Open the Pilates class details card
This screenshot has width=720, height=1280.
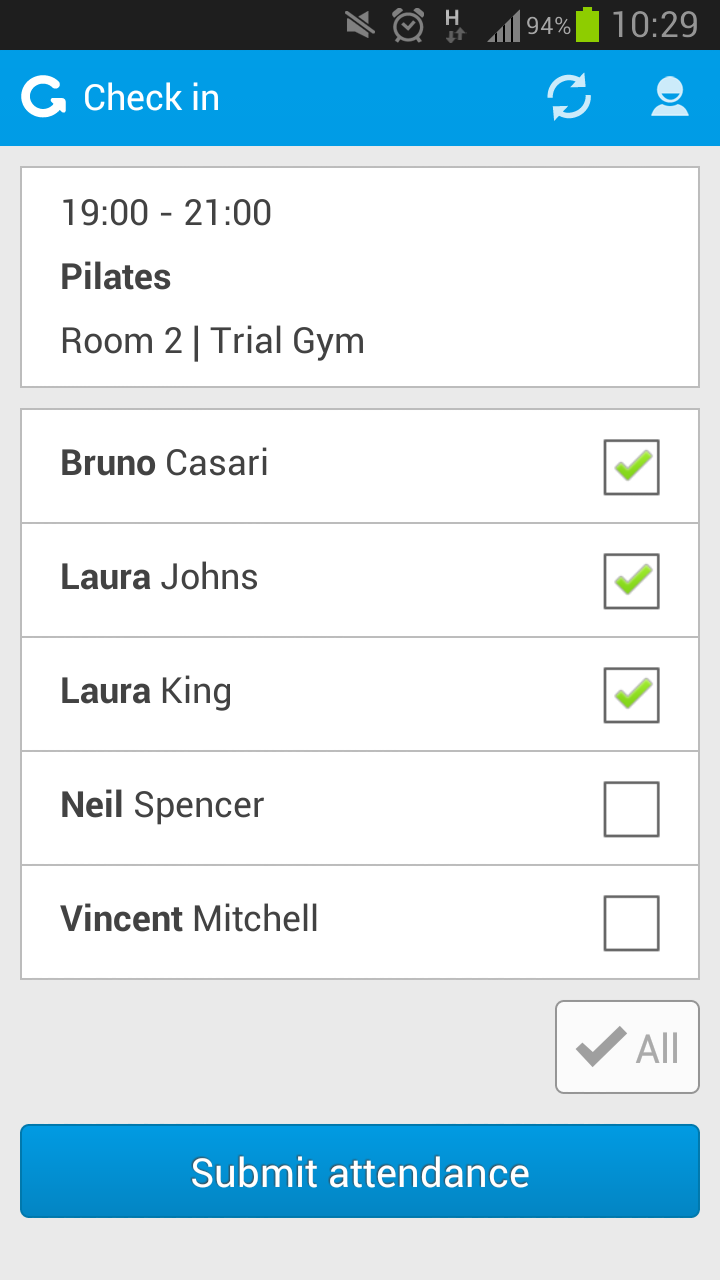tap(360, 277)
